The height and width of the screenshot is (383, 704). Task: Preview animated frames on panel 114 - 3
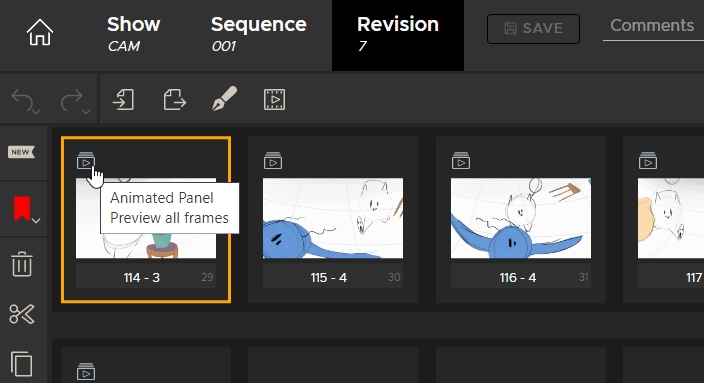click(86, 161)
